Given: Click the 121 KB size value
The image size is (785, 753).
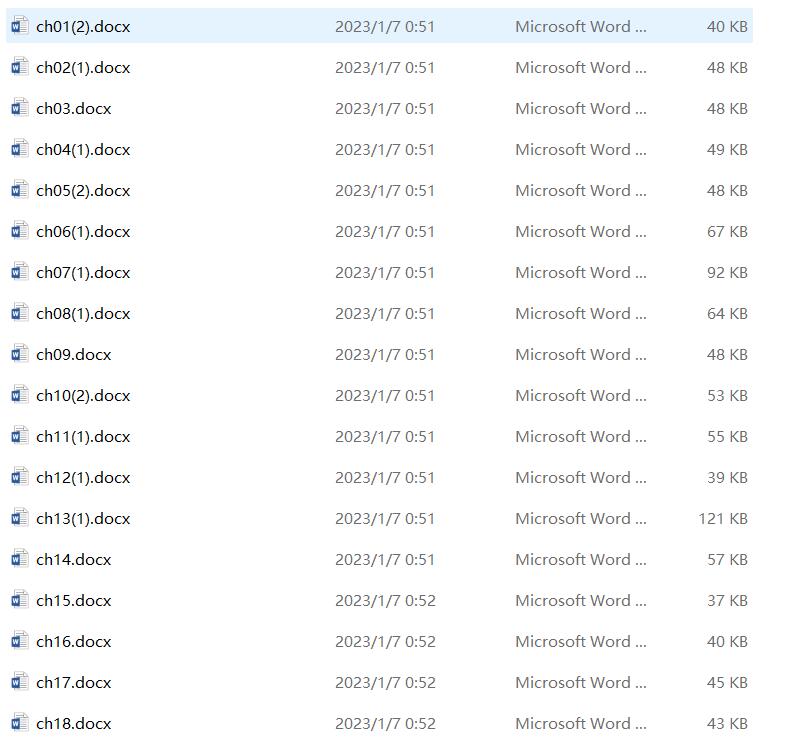Looking at the screenshot, I should pos(723,519).
